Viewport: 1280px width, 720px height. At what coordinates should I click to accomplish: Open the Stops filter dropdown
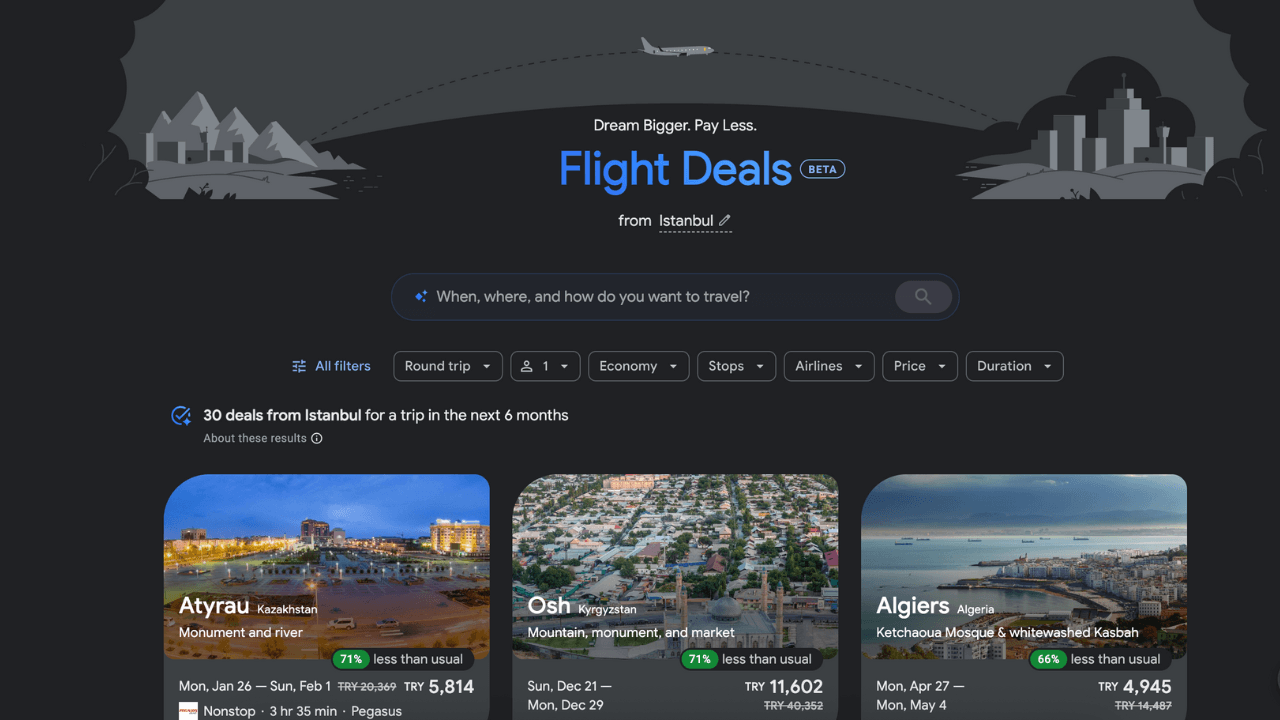[736, 366]
